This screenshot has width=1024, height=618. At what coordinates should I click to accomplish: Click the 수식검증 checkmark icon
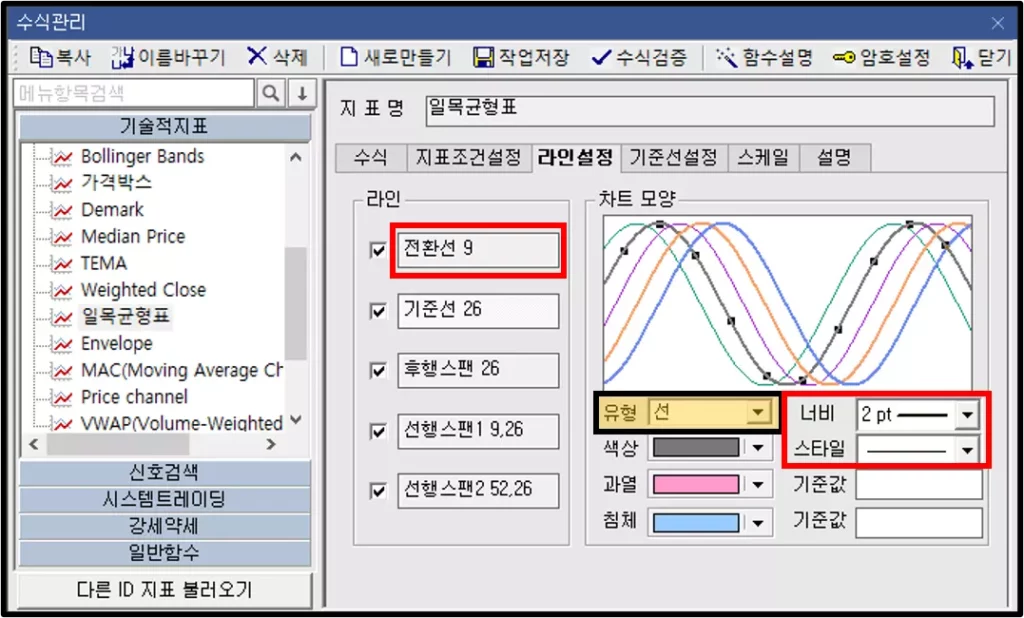tap(601, 58)
